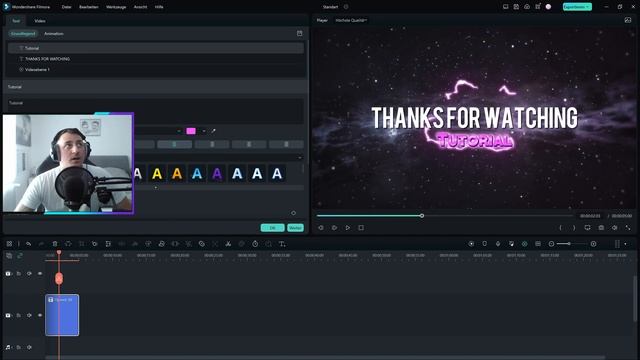The width and height of the screenshot is (640, 360).
Task: Enter fullscreen preview
Action: pyautogui.click(x=628, y=228)
